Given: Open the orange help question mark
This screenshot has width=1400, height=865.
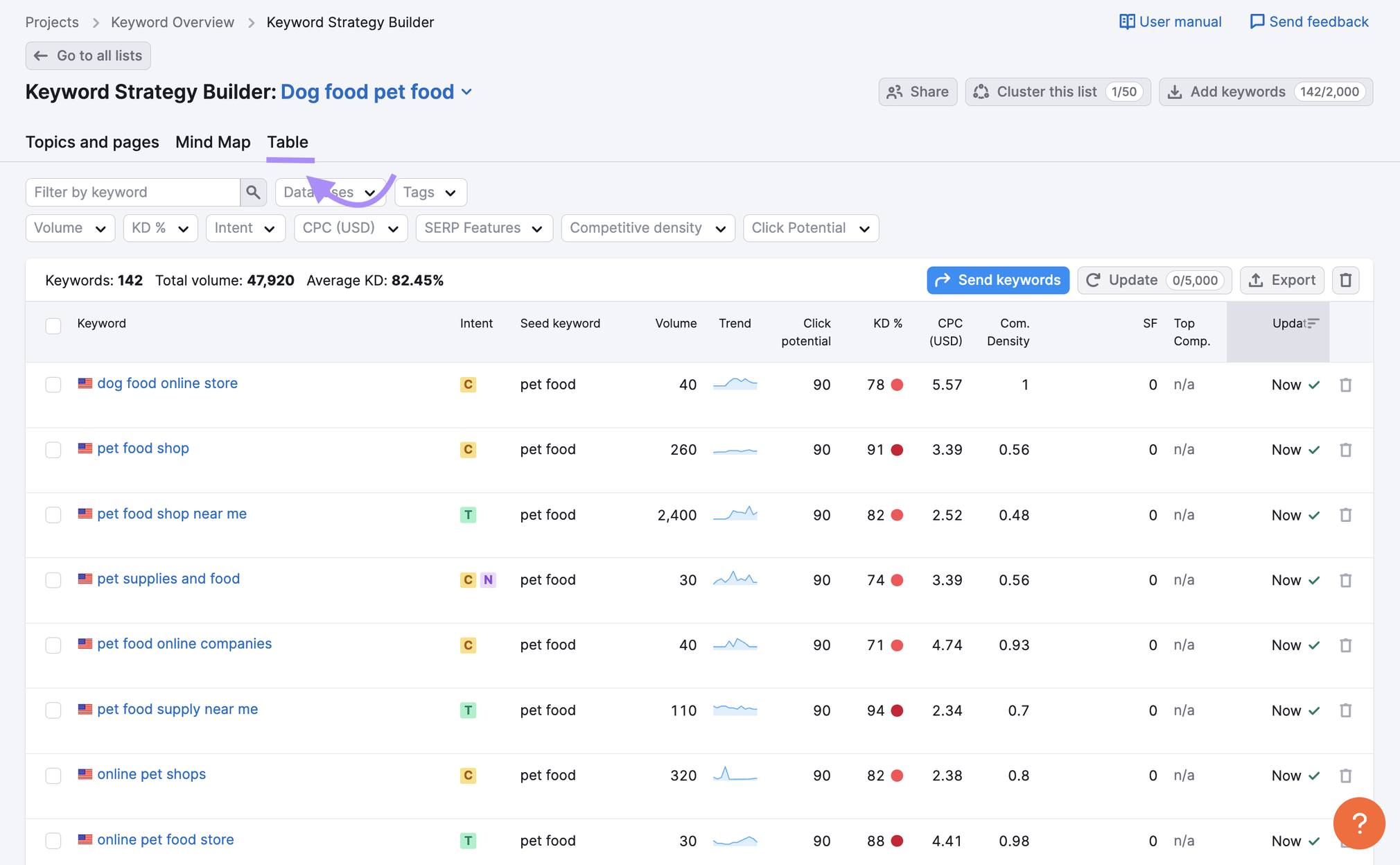Looking at the screenshot, I should (1358, 823).
